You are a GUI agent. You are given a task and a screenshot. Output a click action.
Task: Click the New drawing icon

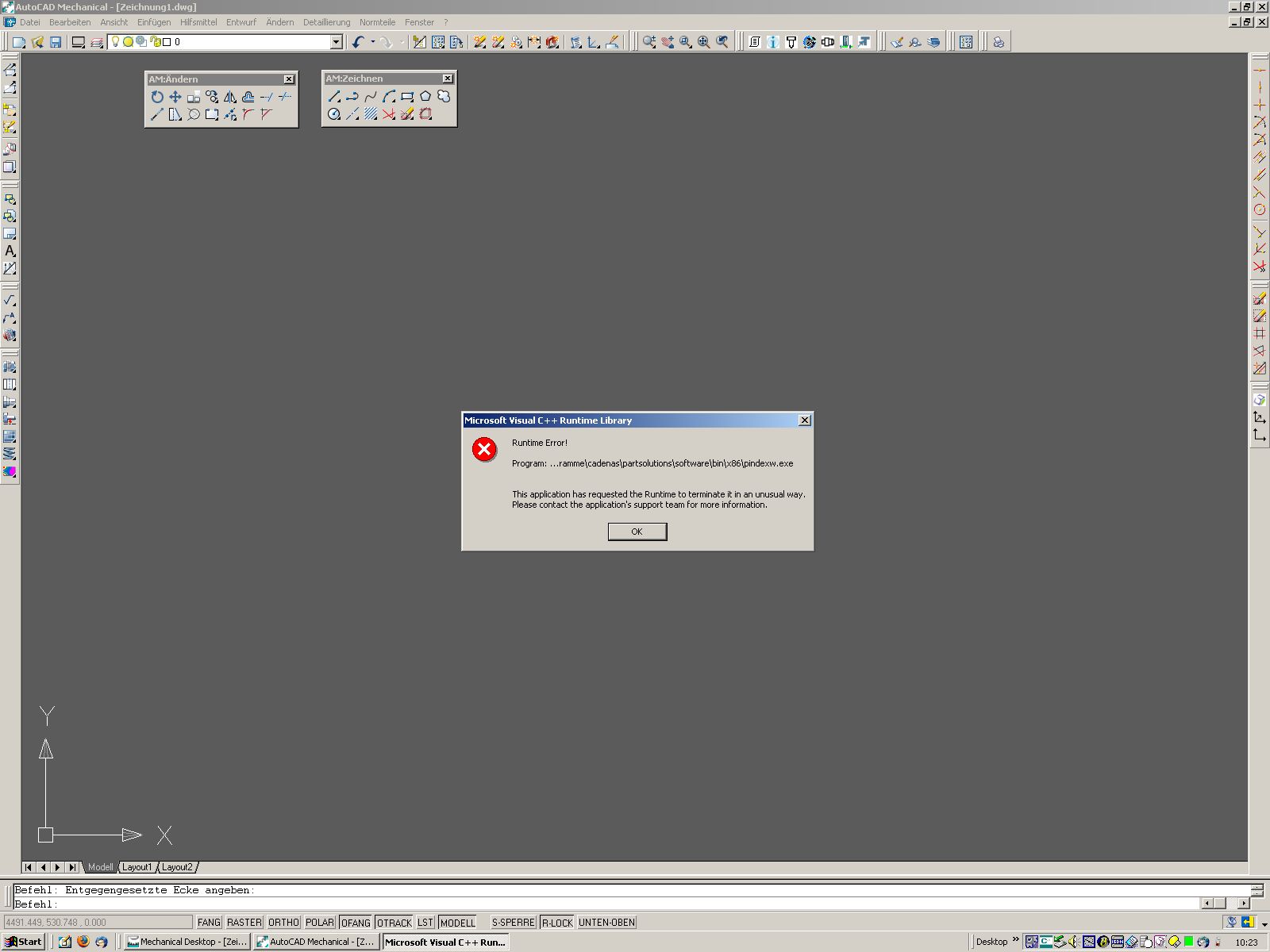click(x=19, y=42)
